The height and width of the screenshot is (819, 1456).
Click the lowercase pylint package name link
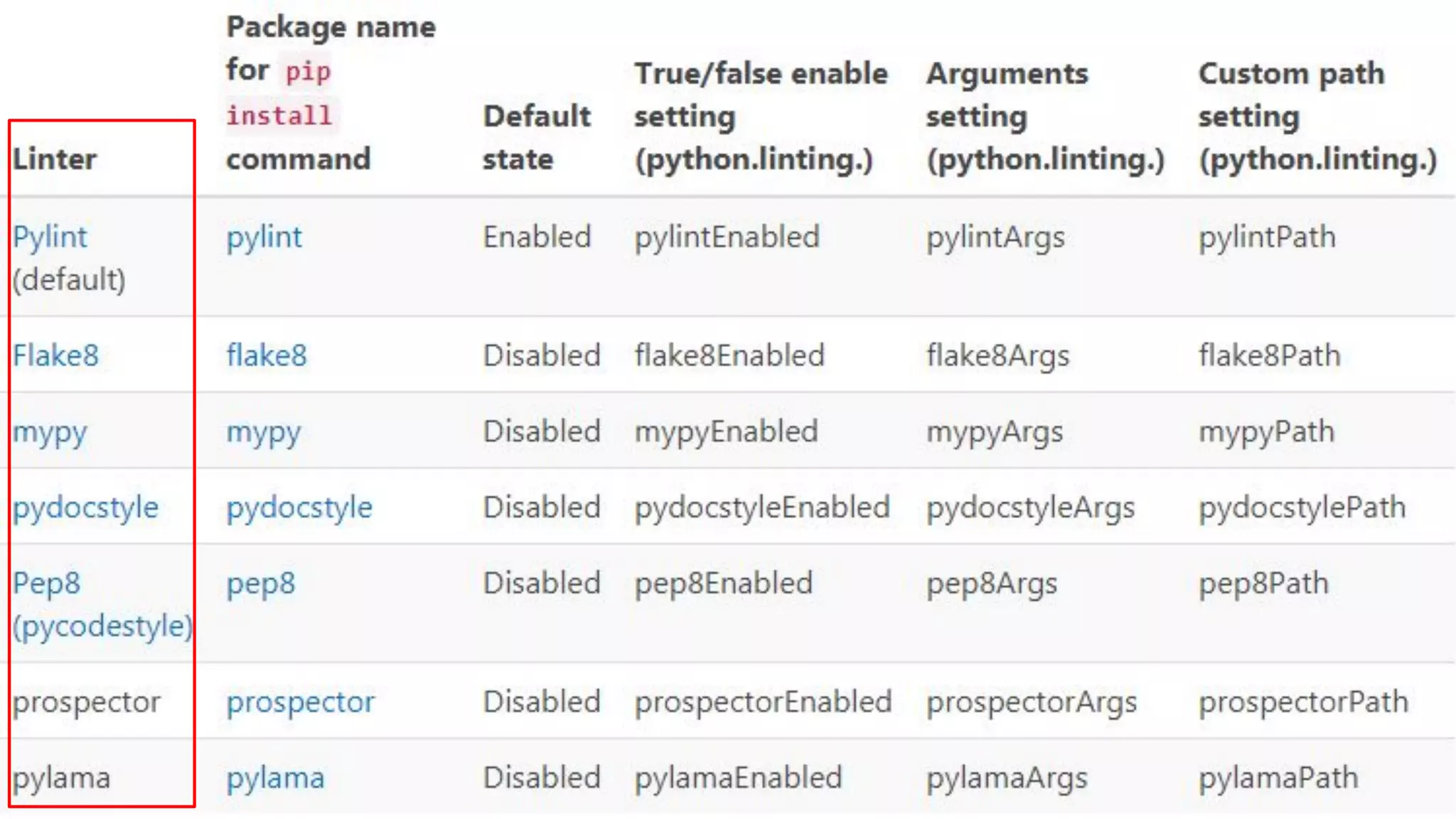pos(264,237)
